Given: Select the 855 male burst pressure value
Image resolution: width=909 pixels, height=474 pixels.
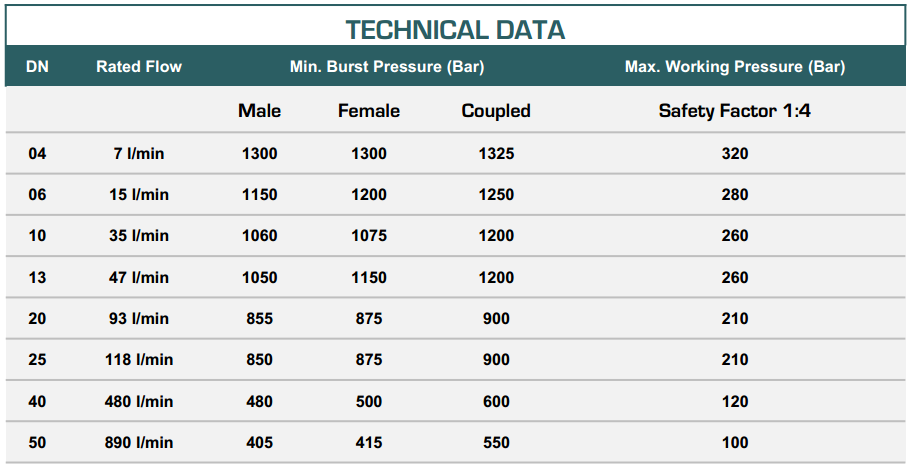Looking at the screenshot, I should point(259,319).
